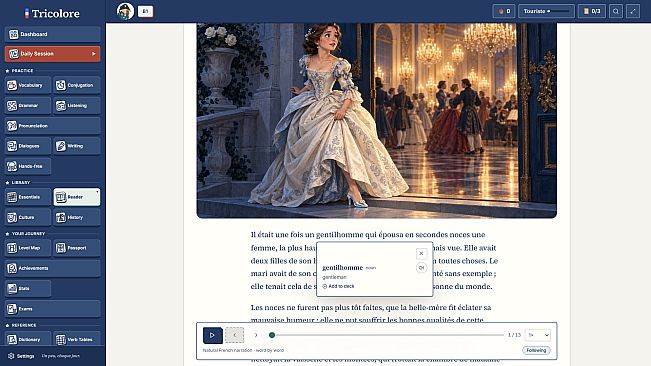Click the Cinderella story illustration

[377, 120]
